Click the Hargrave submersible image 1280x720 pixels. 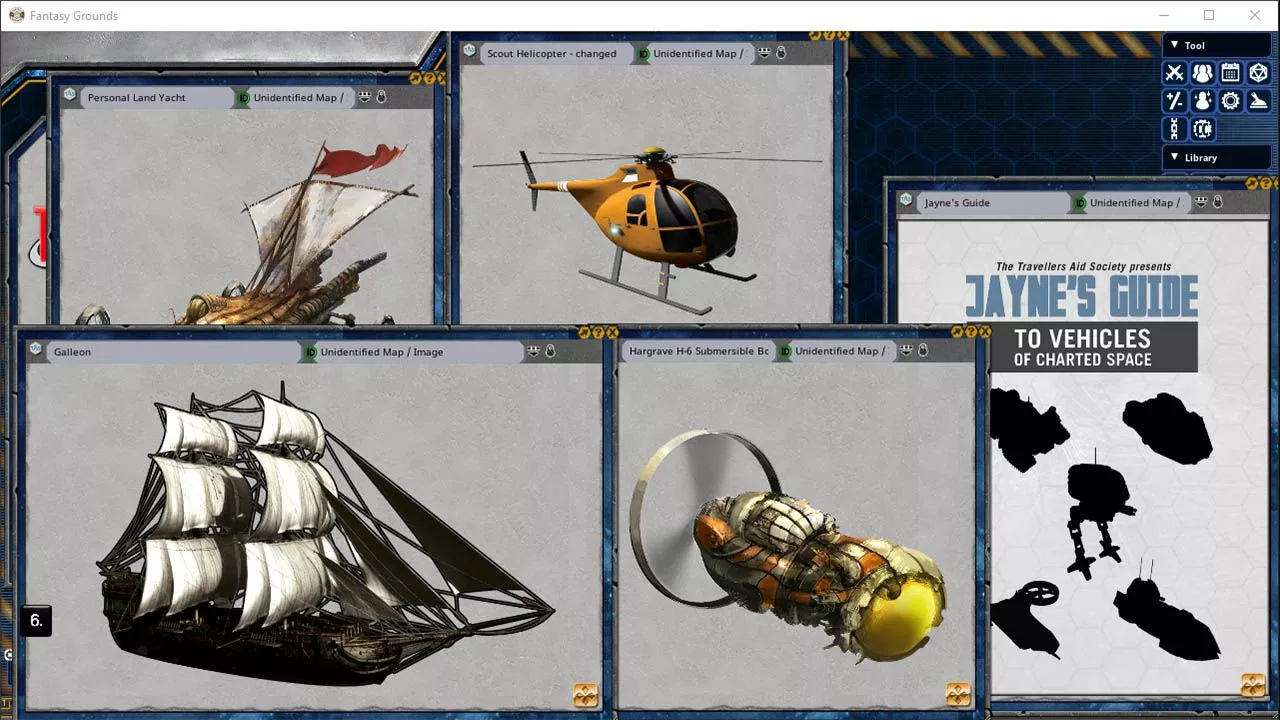787,545
